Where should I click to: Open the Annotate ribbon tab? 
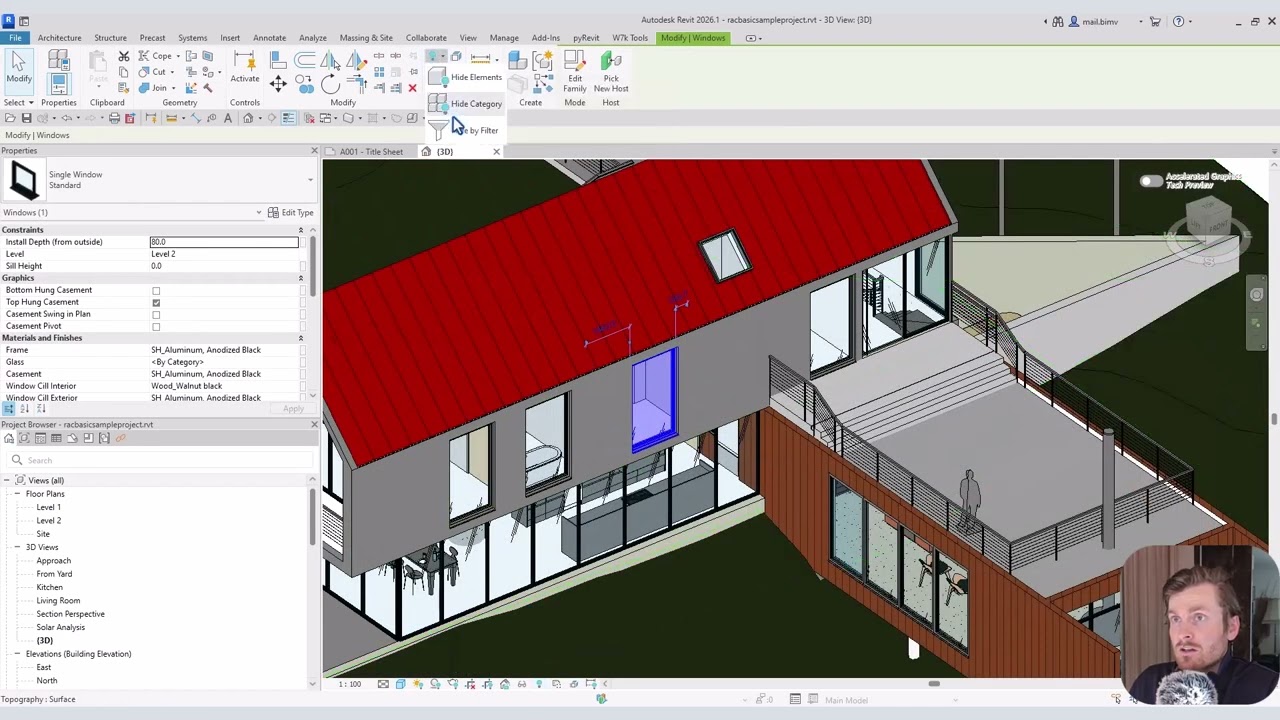269,38
